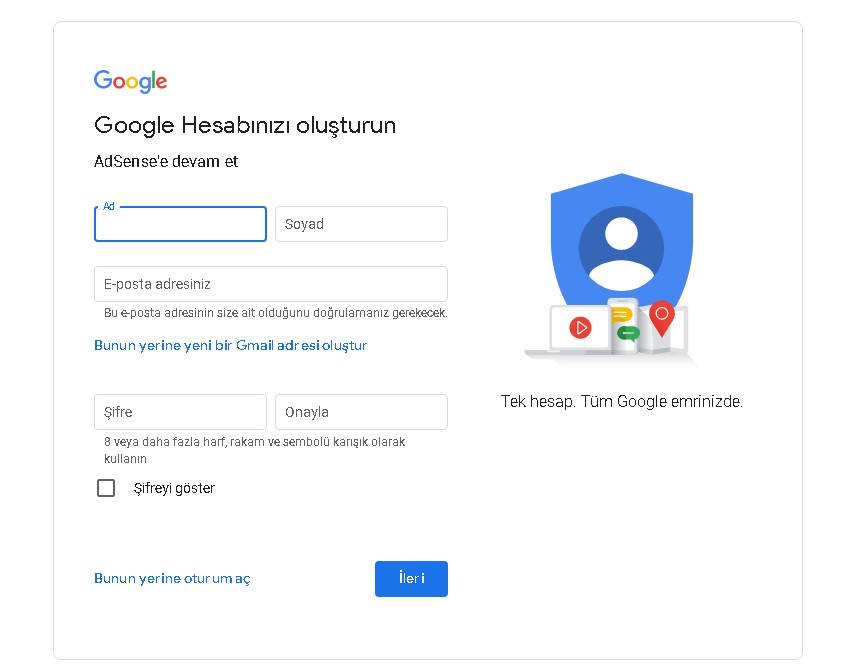Focus the Ad first name field
Image resolution: width=842 pixels, height=666 pixels.
(x=180, y=224)
